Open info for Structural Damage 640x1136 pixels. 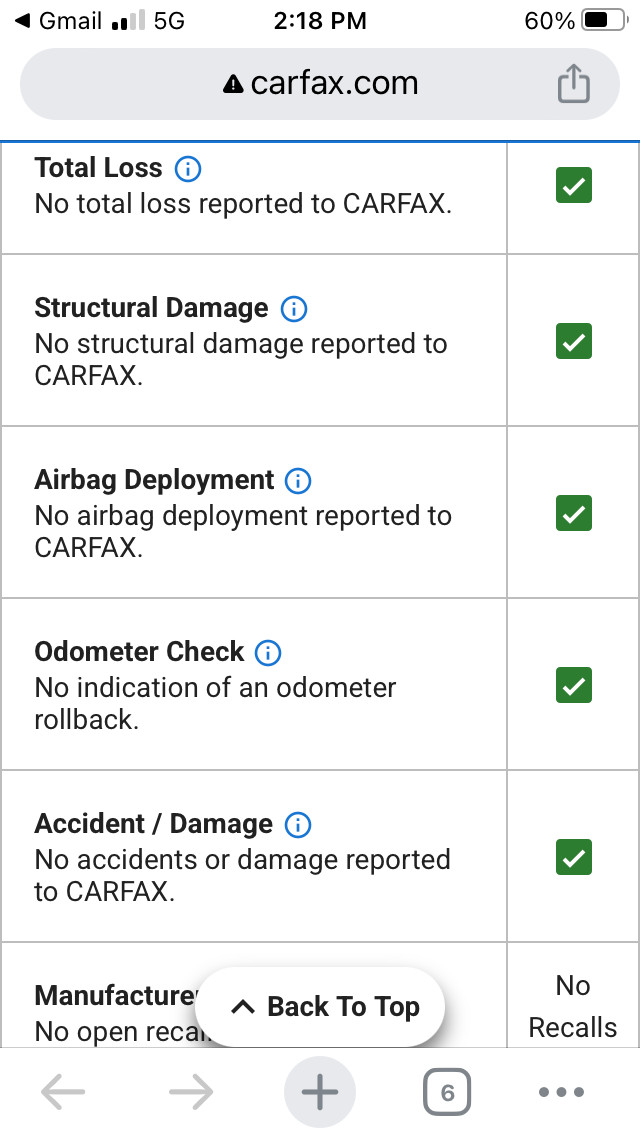[x=294, y=309]
